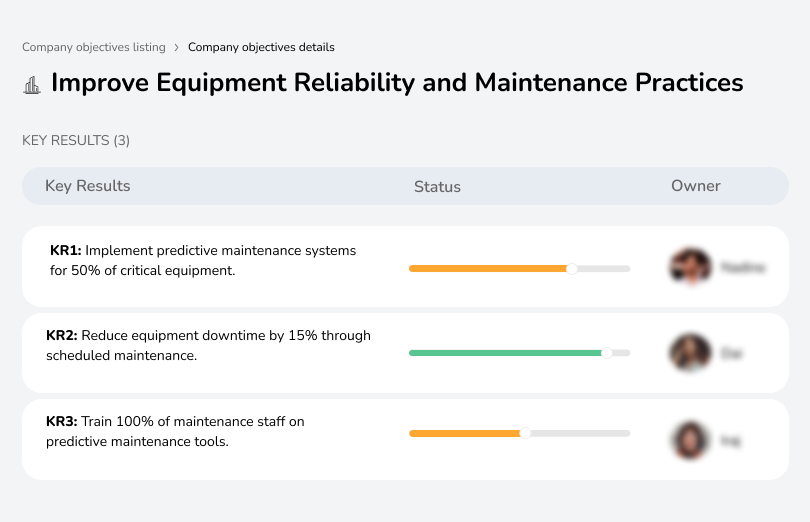810x522 pixels.
Task: Click the blurred owner name in KR1 row
Action: tap(743, 267)
